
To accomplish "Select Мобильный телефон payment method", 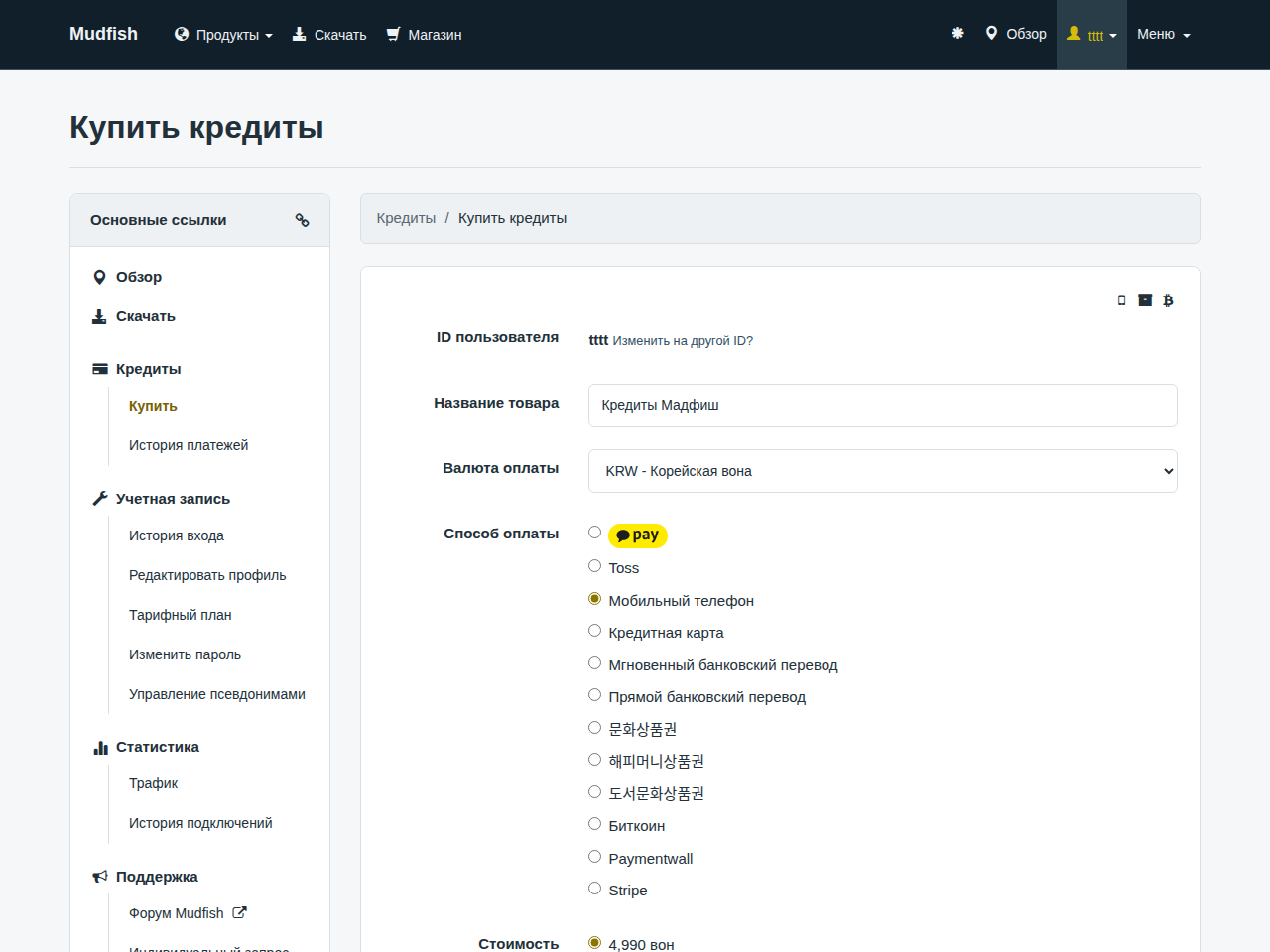I will [x=595, y=599].
